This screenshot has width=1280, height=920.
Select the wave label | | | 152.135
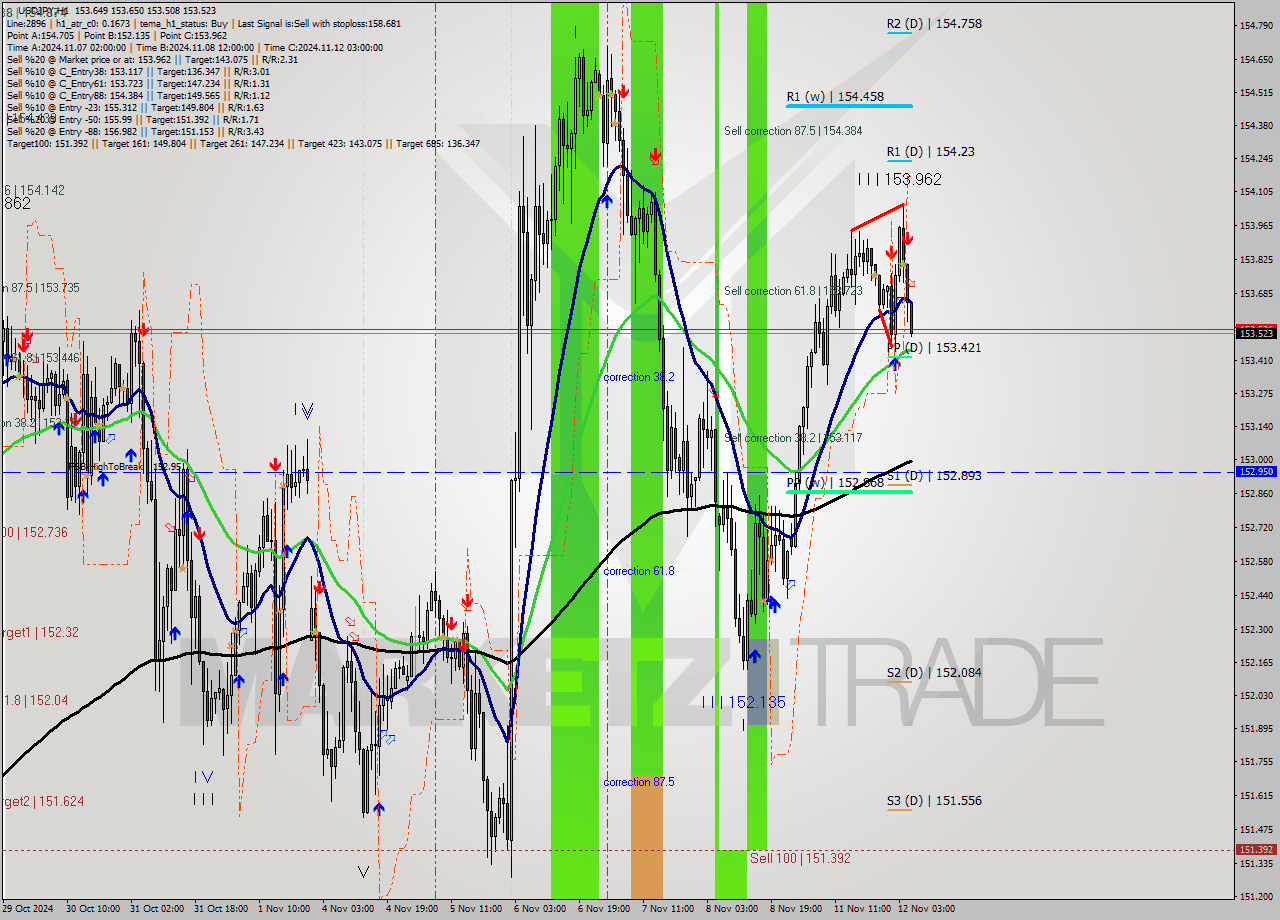coord(743,703)
